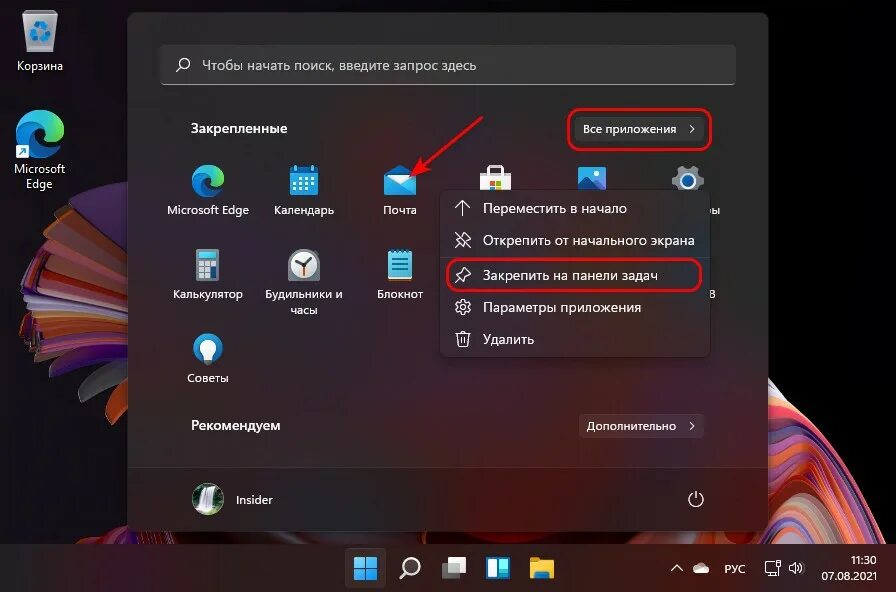The width and height of the screenshot is (896, 592).
Task: Open the clock showing 11:30
Action: tap(849, 568)
